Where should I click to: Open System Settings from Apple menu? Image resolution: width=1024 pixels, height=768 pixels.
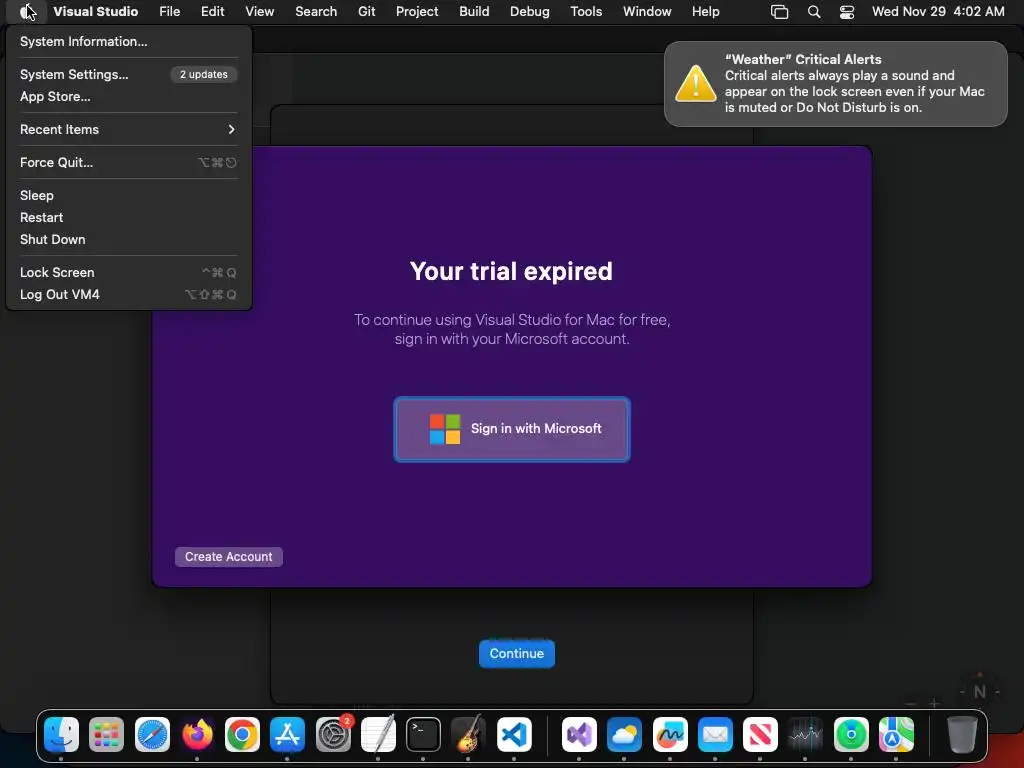coord(129,74)
